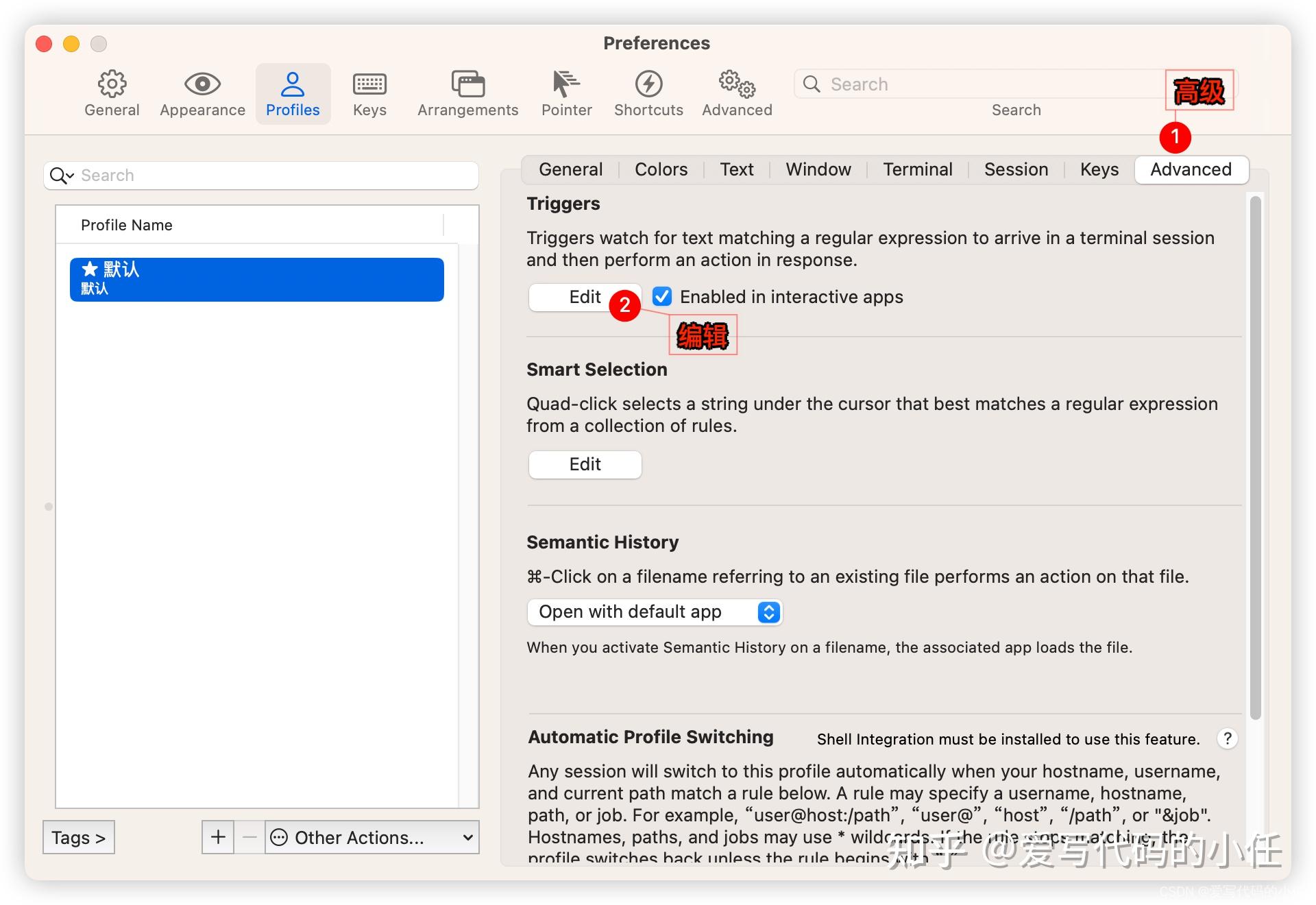Open Pointer preferences cursor icon
Screen dimensions: 1316x905
pyautogui.click(x=566, y=85)
